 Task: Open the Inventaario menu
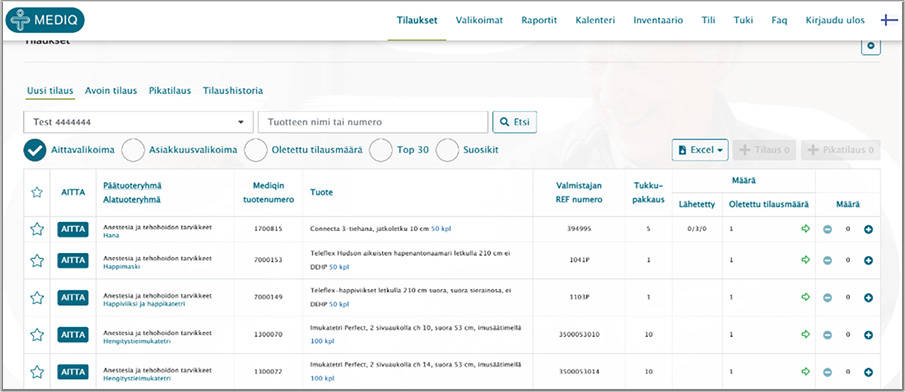[x=658, y=20]
